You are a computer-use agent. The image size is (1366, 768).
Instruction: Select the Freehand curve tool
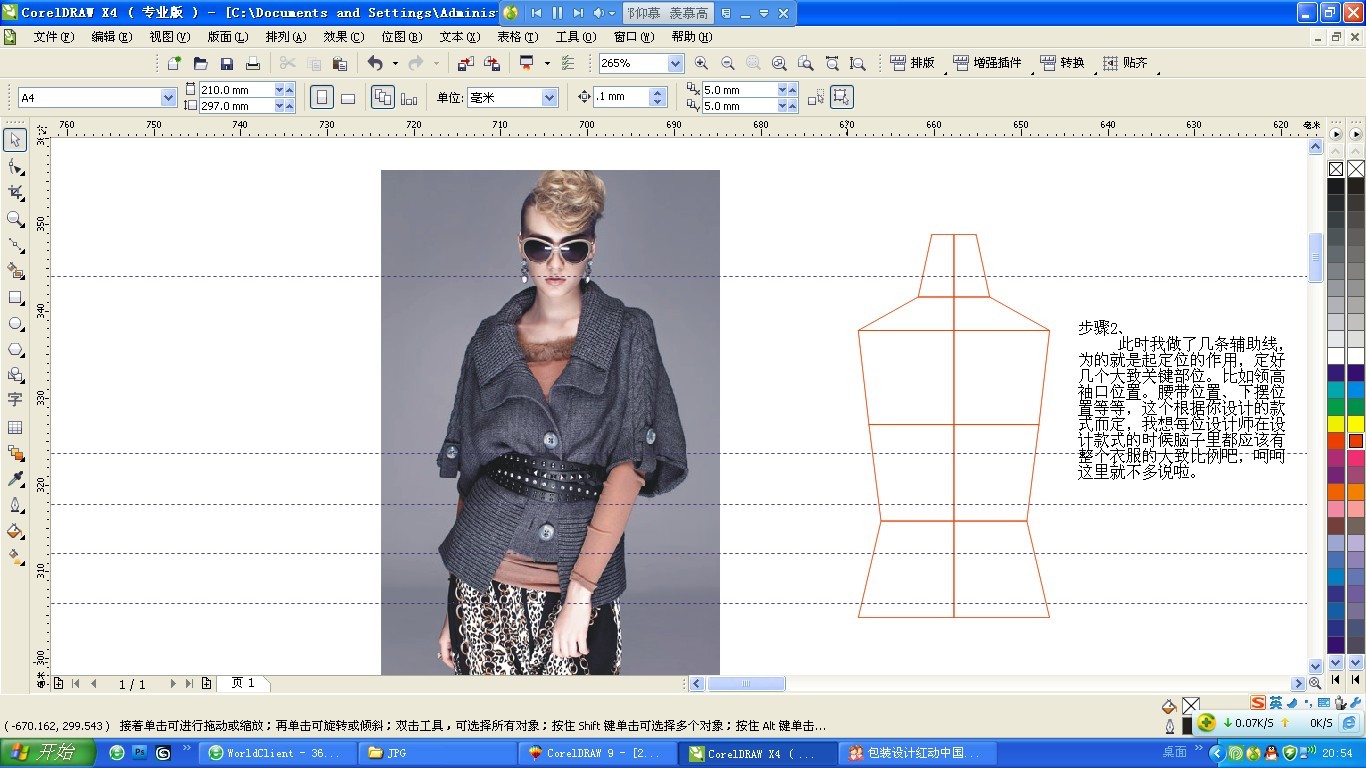pos(15,244)
